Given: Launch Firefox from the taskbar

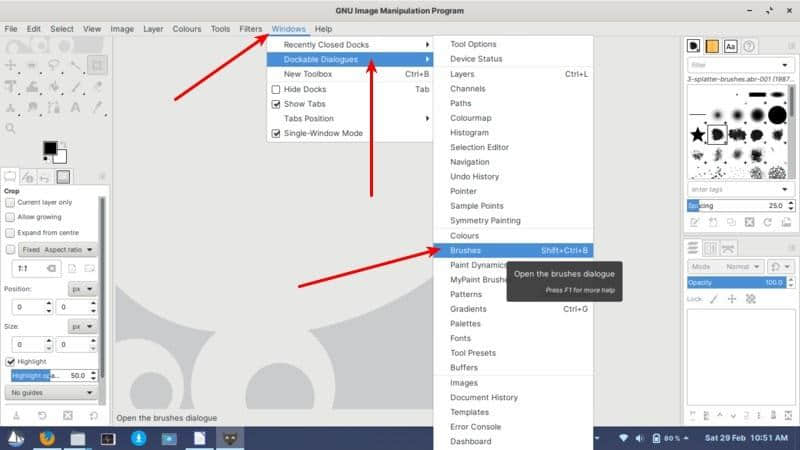Looking at the screenshot, I should point(46,438).
